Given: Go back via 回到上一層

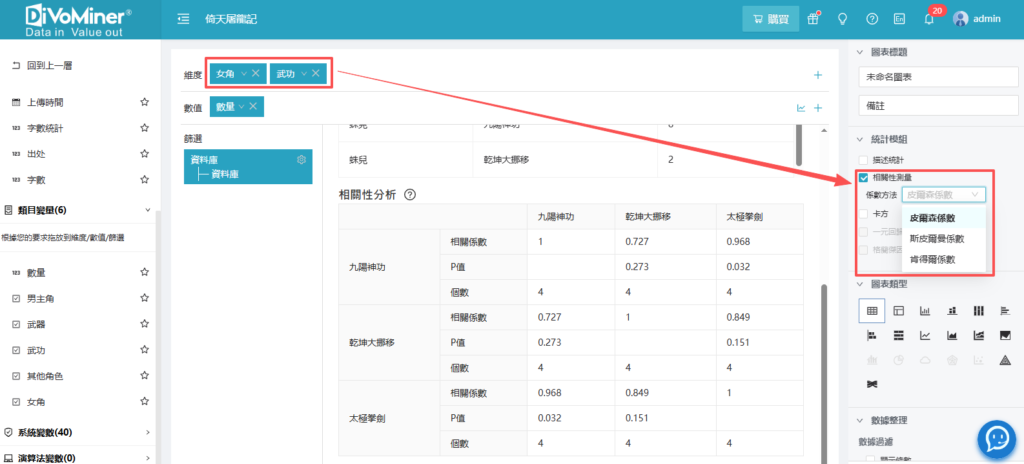Looking at the screenshot, I should 48,65.
